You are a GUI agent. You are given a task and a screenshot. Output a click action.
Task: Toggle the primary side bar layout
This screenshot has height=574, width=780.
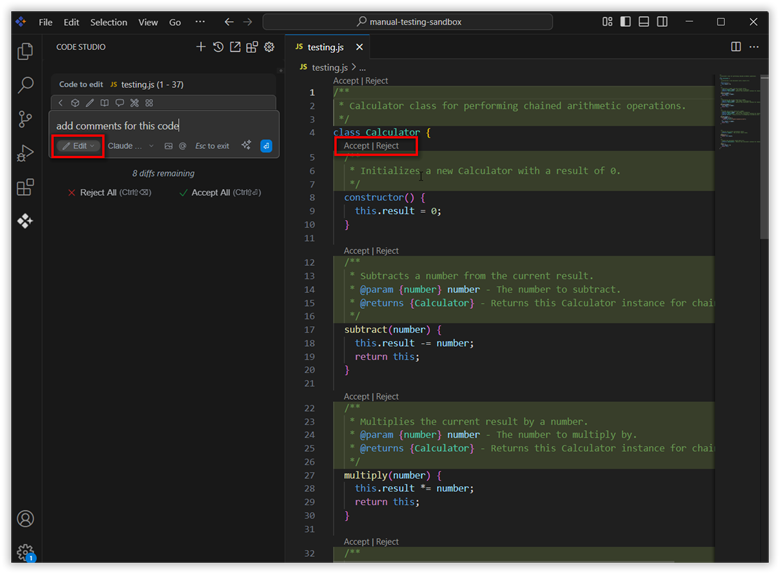625,22
